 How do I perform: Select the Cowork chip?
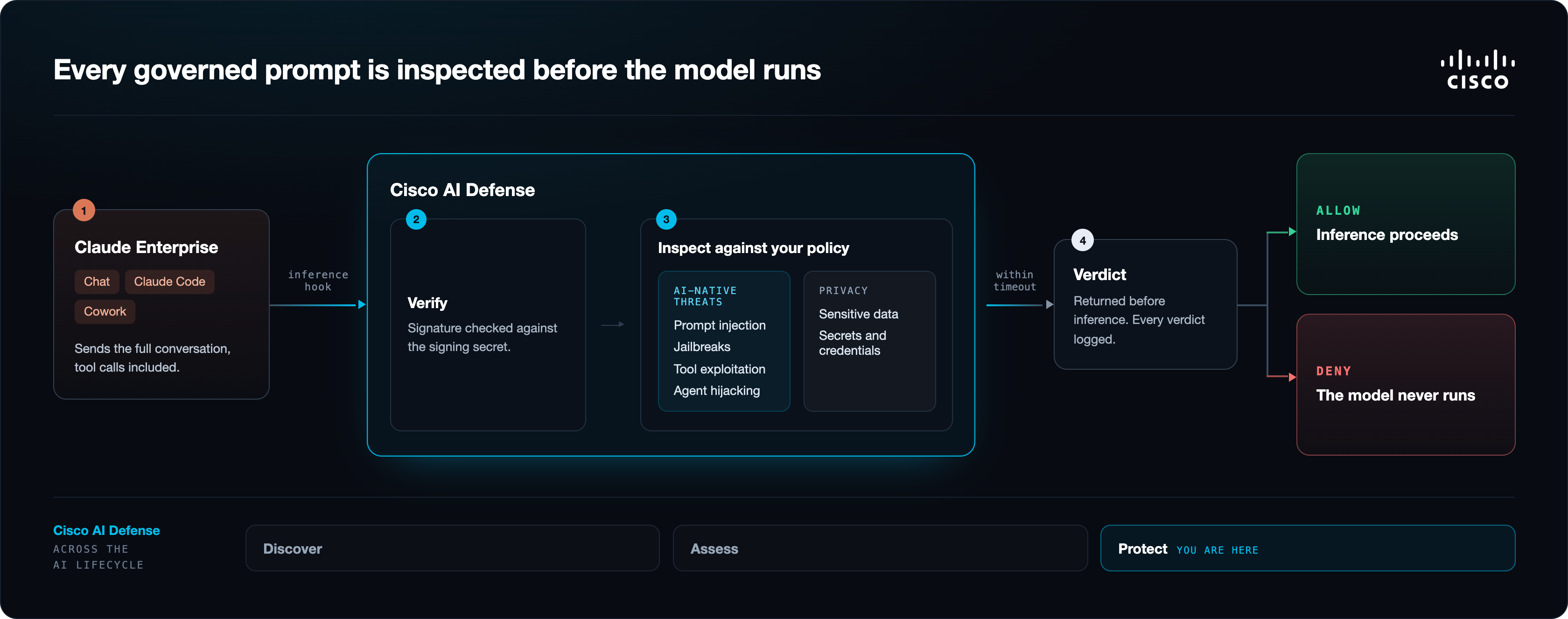[x=105, y=312]
